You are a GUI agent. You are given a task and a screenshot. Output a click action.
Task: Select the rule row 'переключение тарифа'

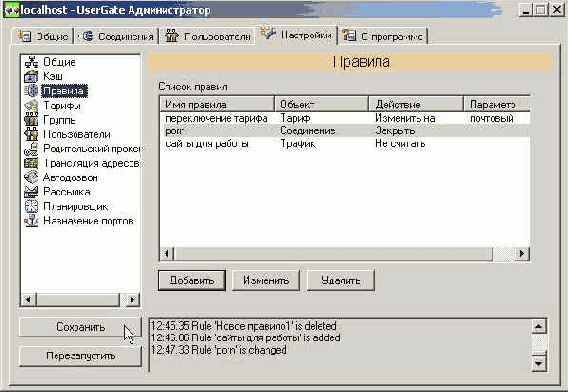(345, 118)
